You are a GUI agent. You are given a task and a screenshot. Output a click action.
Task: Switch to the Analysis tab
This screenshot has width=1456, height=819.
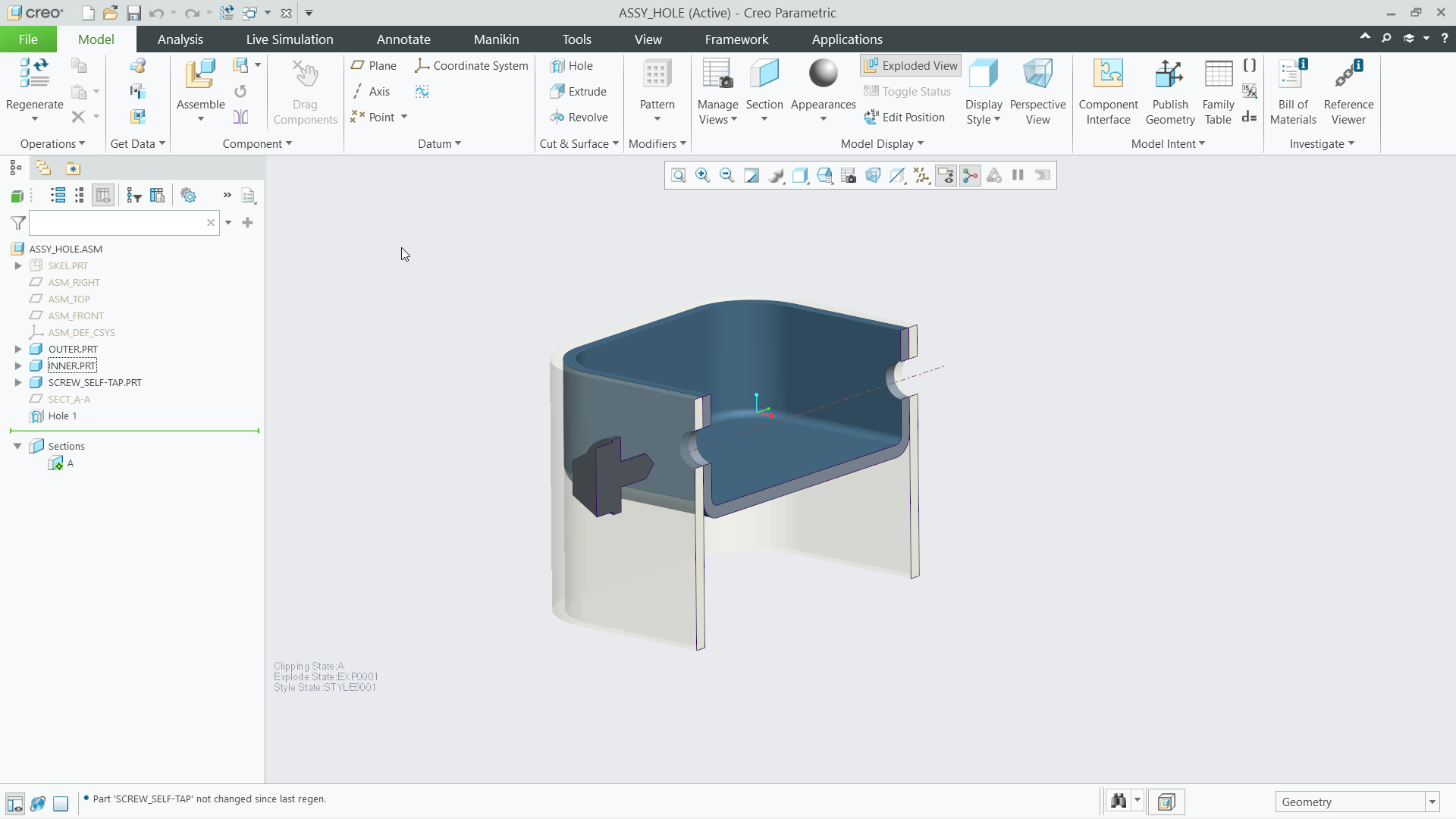[180, 39]
